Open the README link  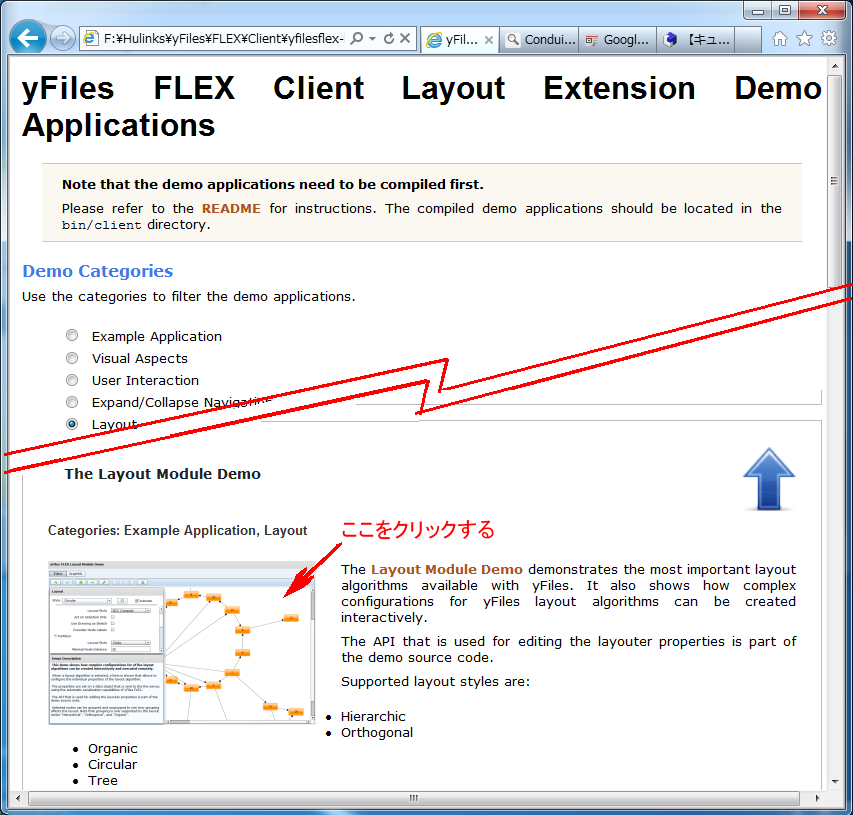tap(231, 208)
